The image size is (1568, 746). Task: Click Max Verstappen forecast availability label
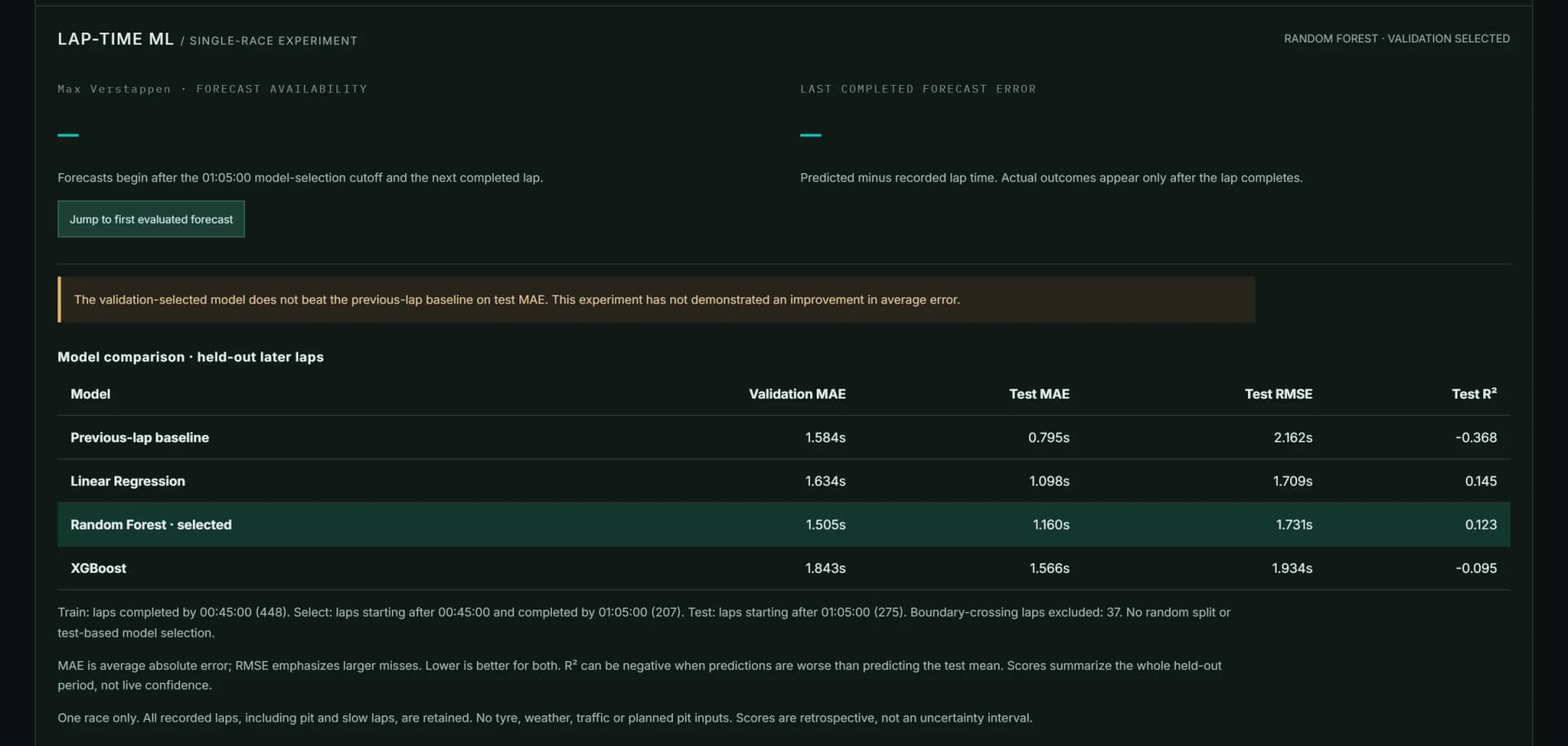click(x=212, y=89)
